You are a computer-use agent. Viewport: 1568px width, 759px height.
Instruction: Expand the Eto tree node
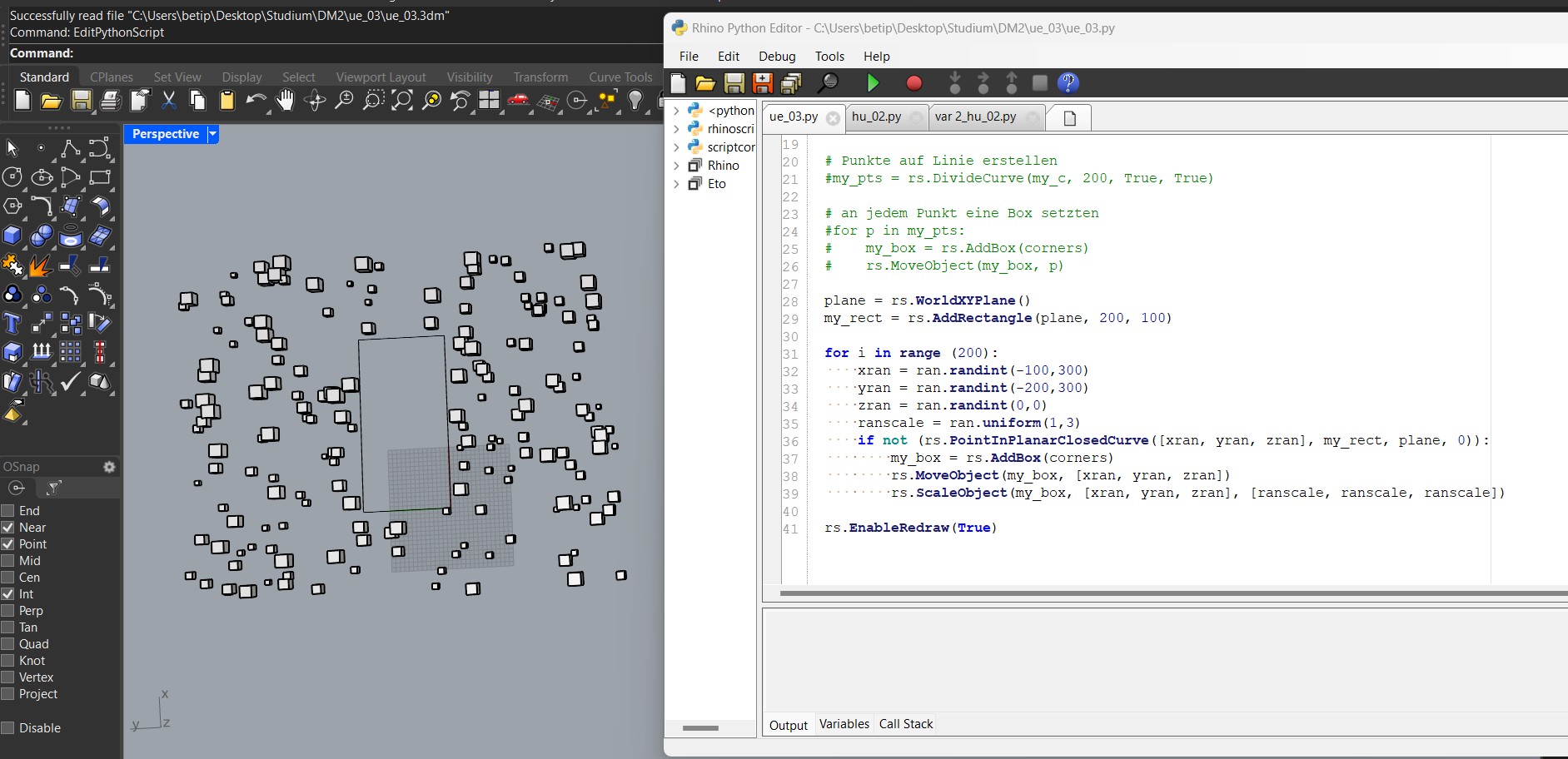677,184
